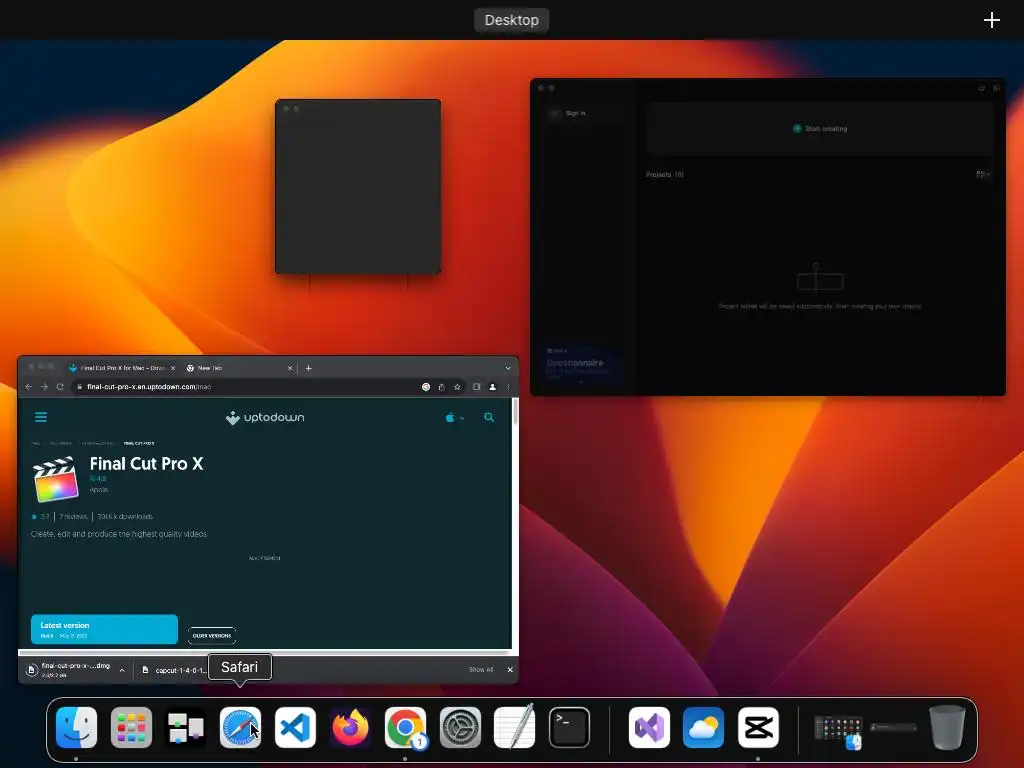Click the Mission Control icon in the Dock
Screen dimensions: 1024x768
(186, 728)
